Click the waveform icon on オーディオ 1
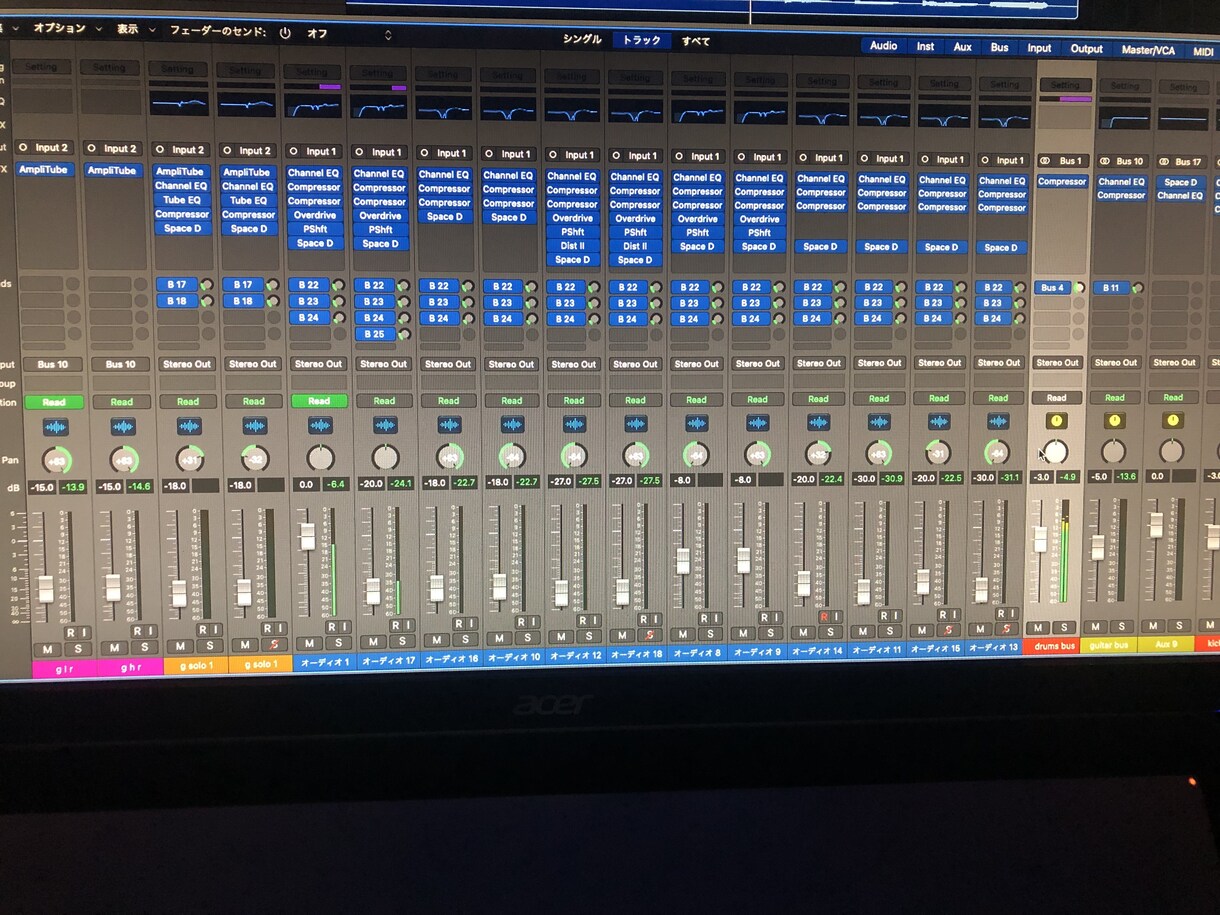 tap(320, 426)
